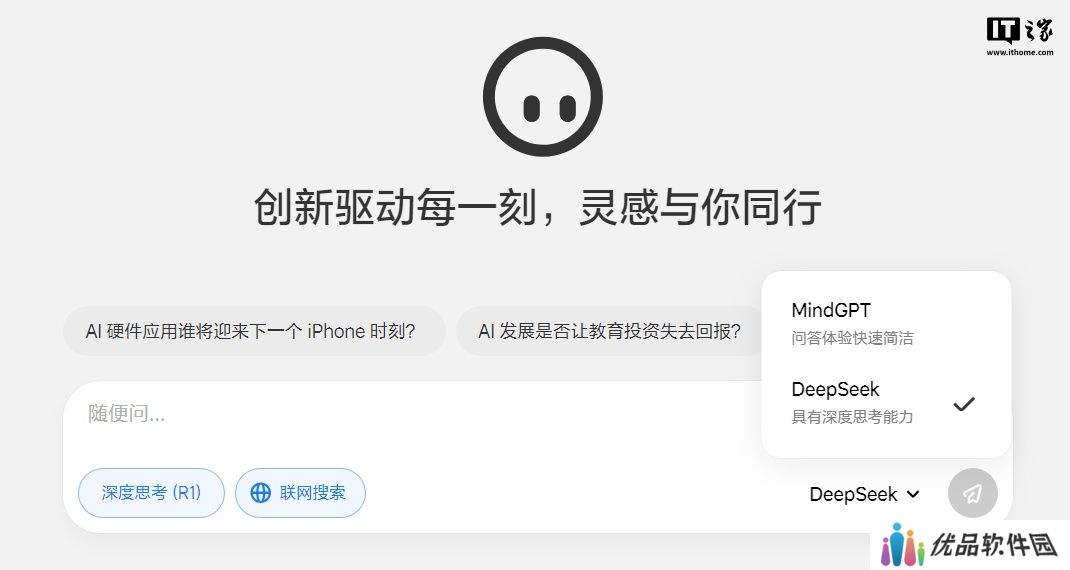The height and width of the screenshot is (570, 1070).
Task: Click the 优品软件园 watermark text
Action: click(x=994, y=545)
